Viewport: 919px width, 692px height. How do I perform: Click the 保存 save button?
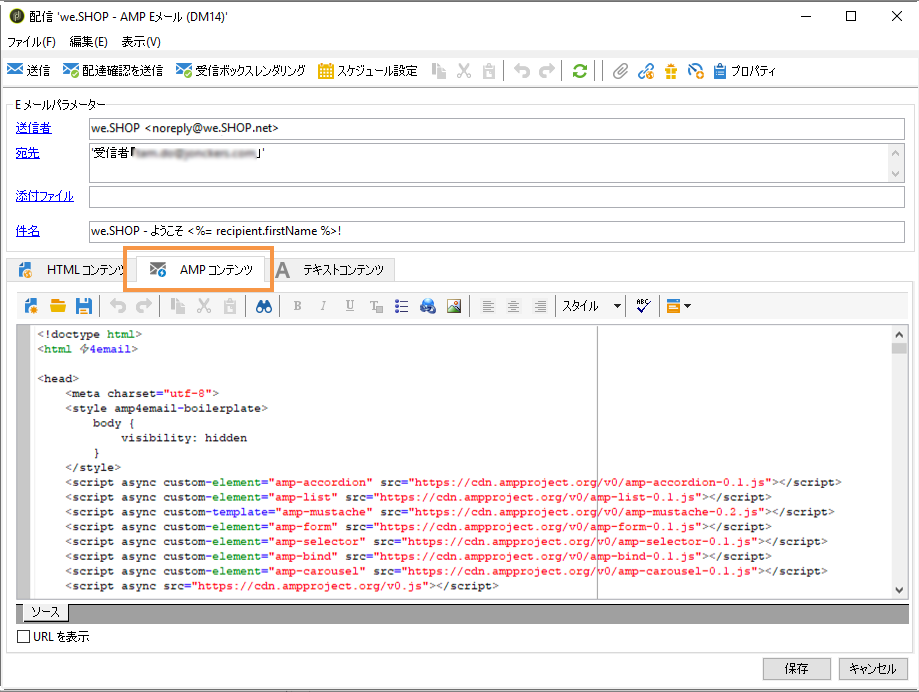[797, 669]
